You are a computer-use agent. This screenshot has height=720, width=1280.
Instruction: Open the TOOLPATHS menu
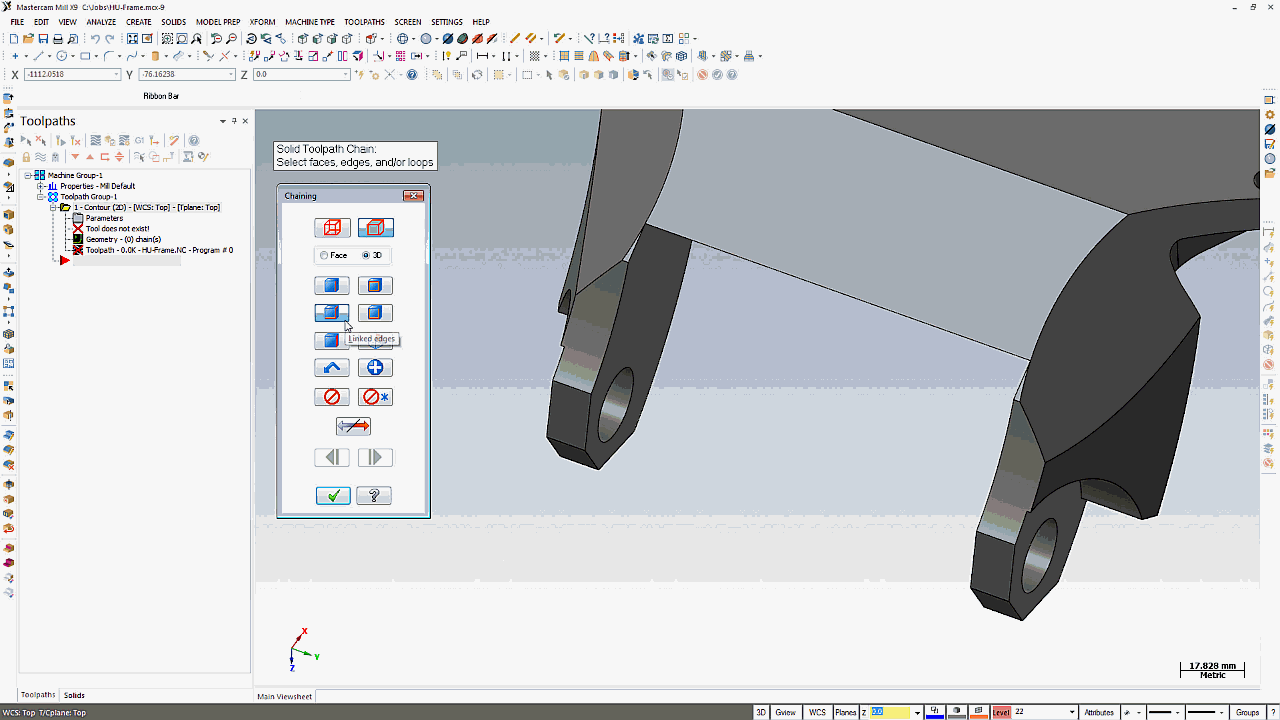(364, 22)
